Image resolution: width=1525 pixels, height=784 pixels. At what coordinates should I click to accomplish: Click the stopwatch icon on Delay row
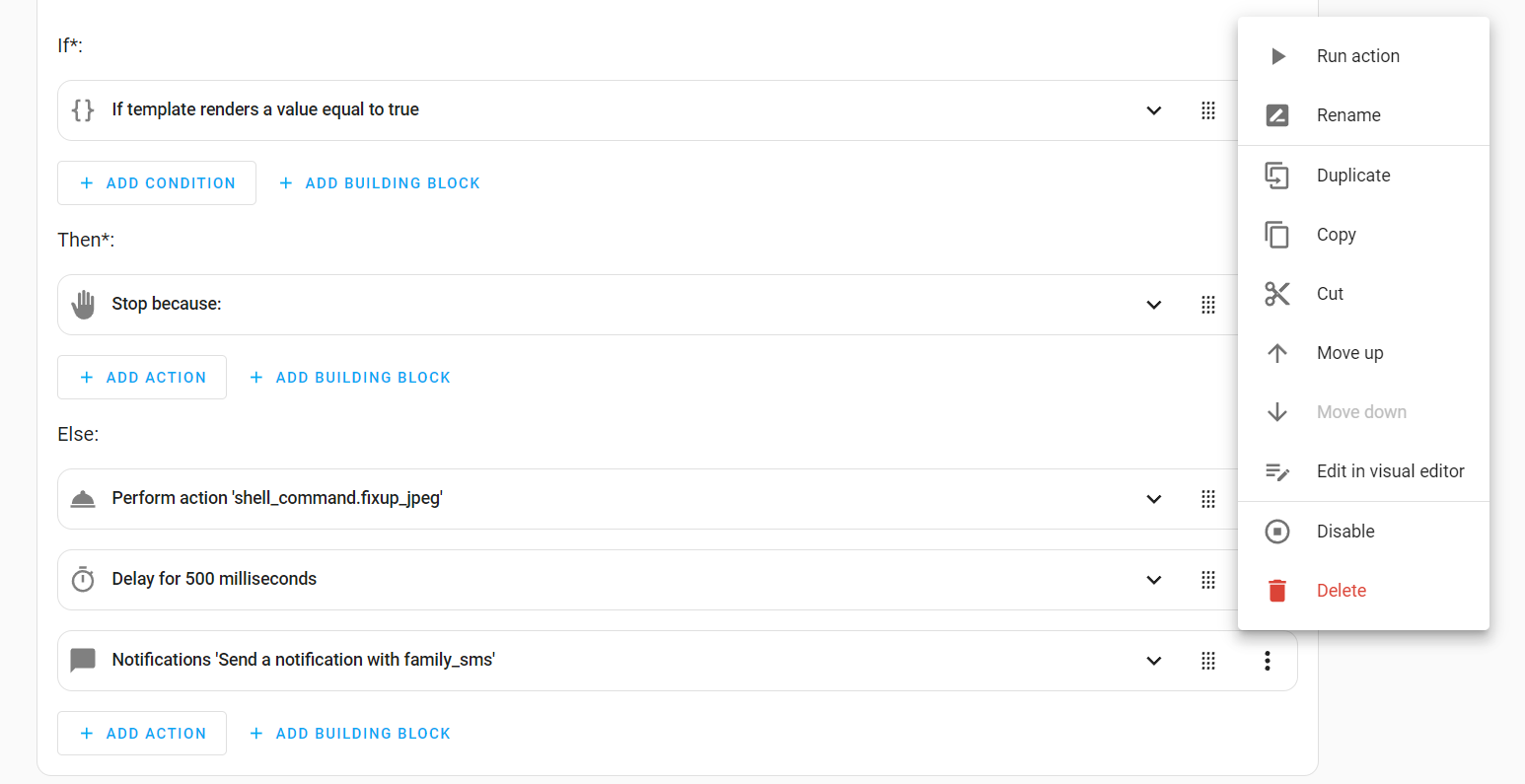[84, 580]
